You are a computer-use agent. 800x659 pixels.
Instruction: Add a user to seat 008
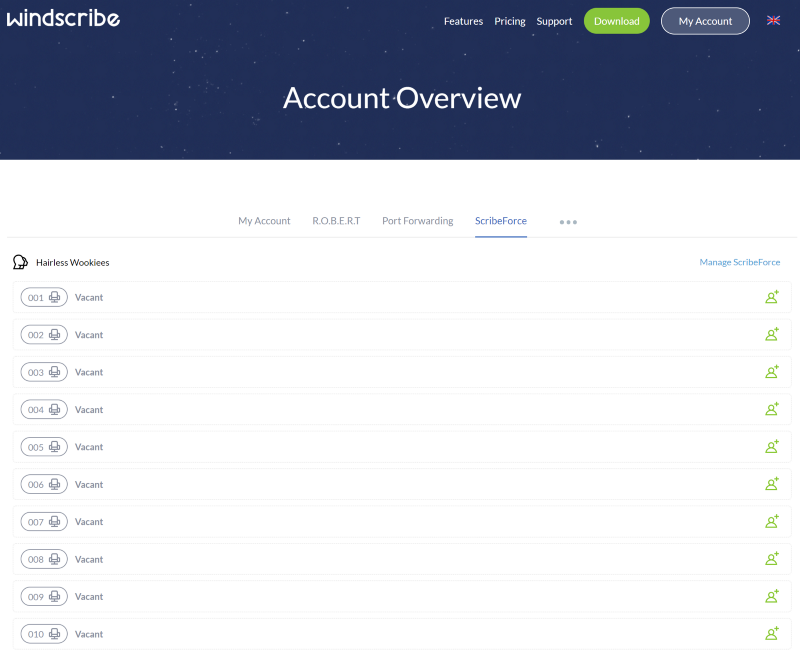[772, 559]
